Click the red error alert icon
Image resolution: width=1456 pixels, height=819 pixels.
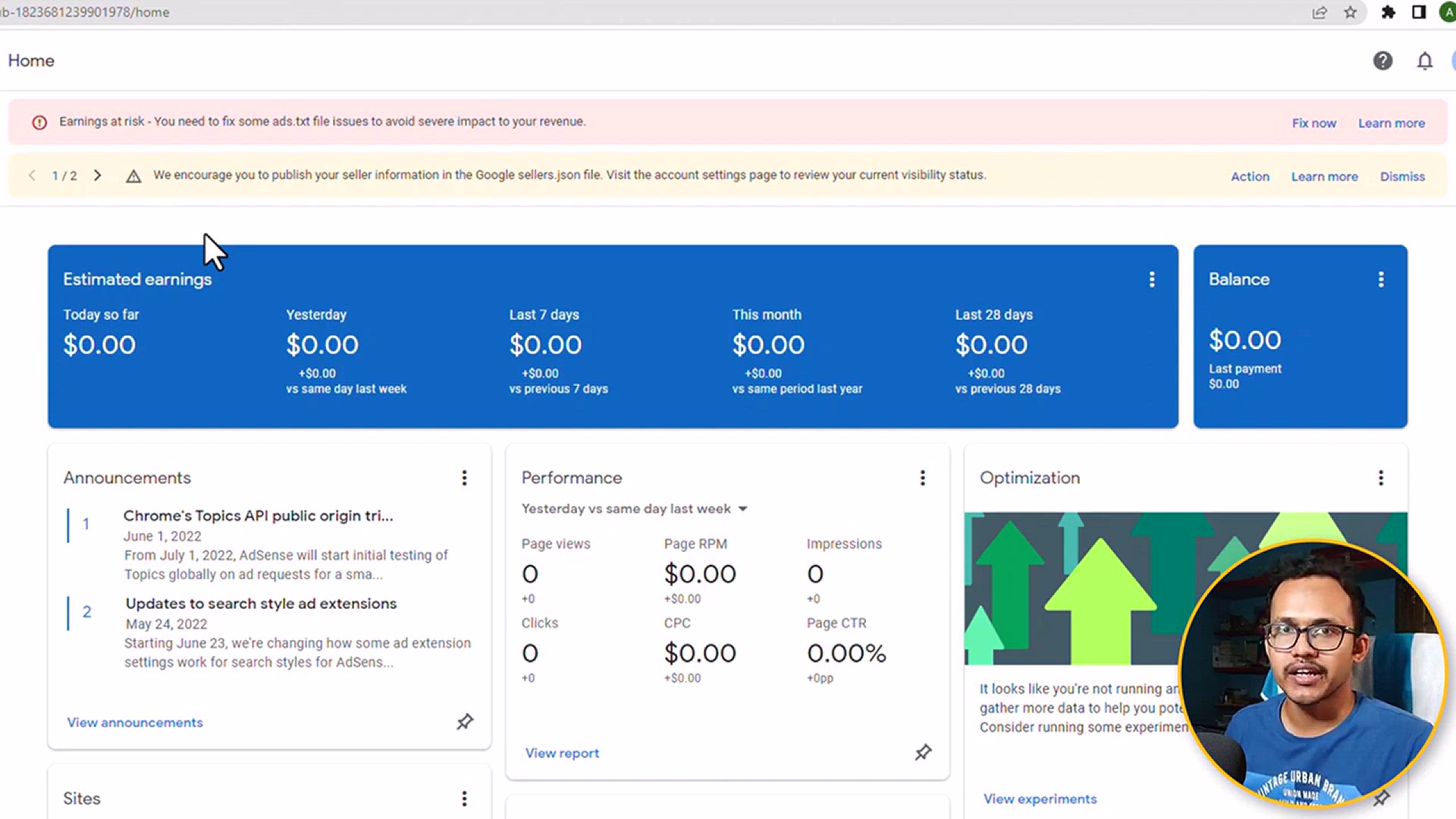[39, 122]
